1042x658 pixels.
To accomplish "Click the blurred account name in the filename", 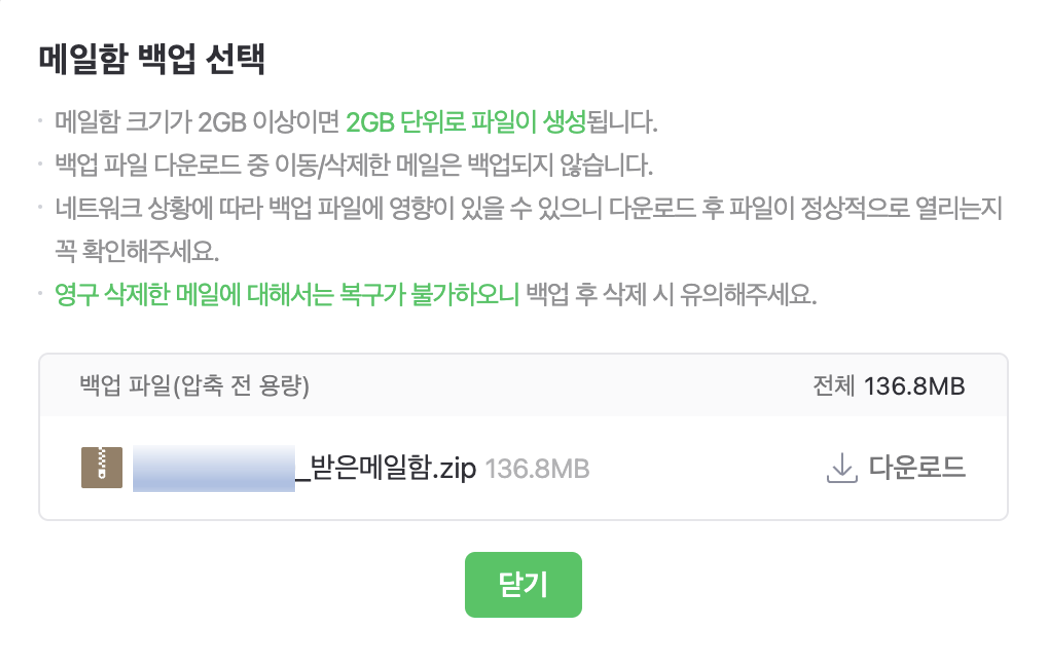I will pyautogui.click(x=214, y=469).
